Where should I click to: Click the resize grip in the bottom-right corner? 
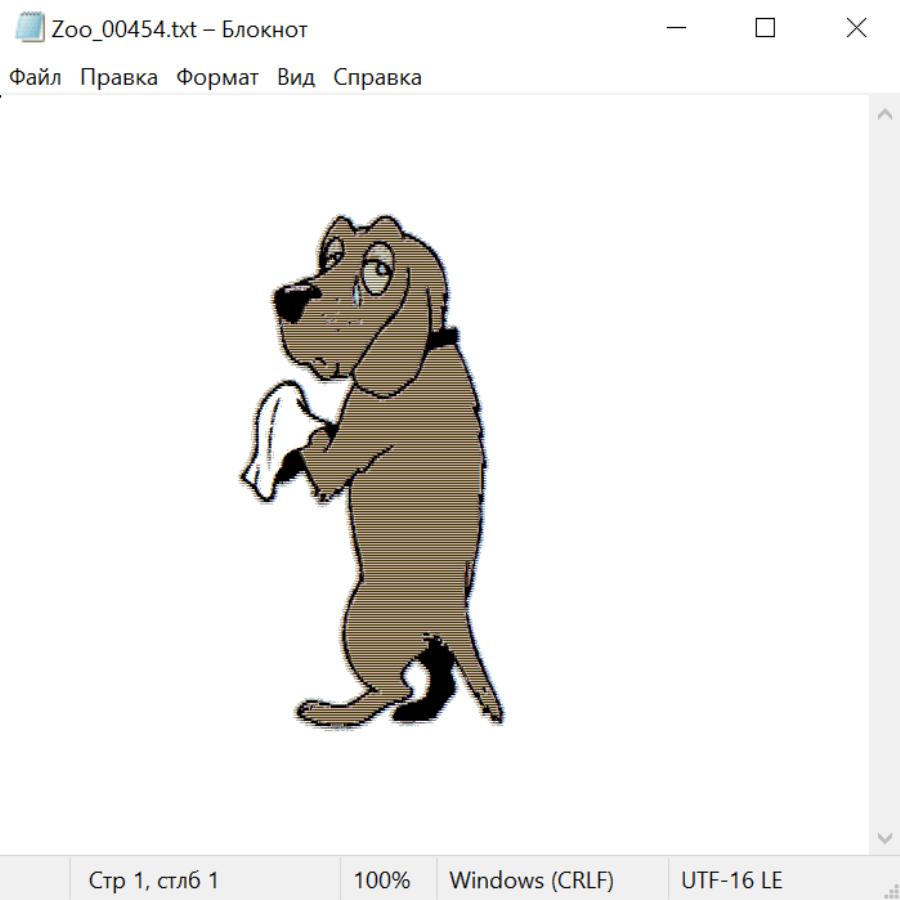pos(890,890)
